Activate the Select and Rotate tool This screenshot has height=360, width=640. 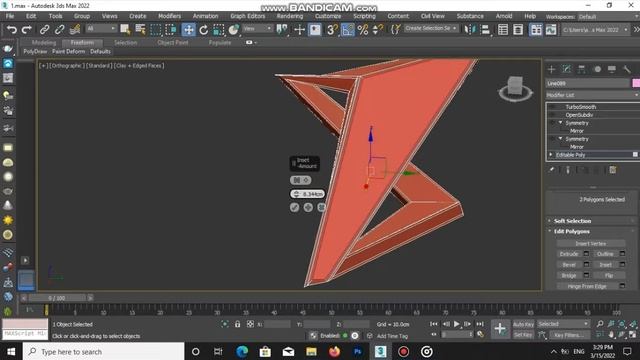coord(203,29)
